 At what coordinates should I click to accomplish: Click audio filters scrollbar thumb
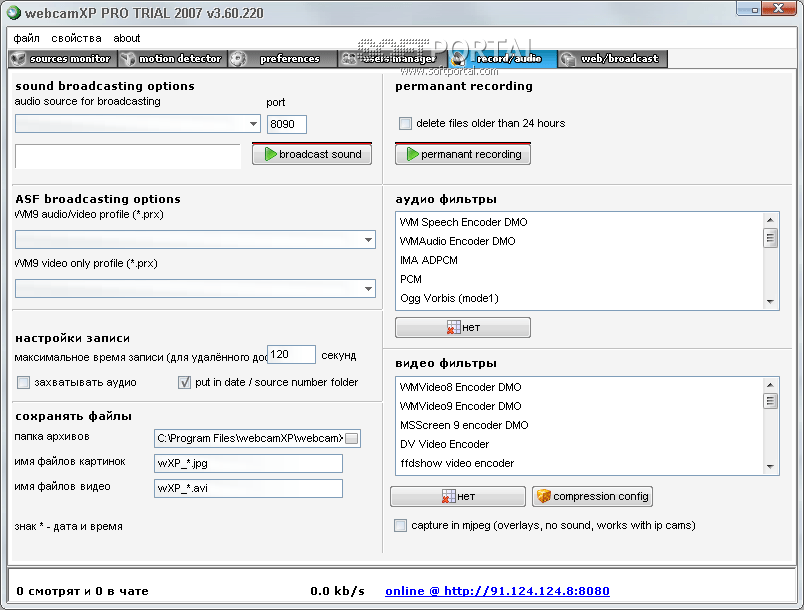click(770, 238)
